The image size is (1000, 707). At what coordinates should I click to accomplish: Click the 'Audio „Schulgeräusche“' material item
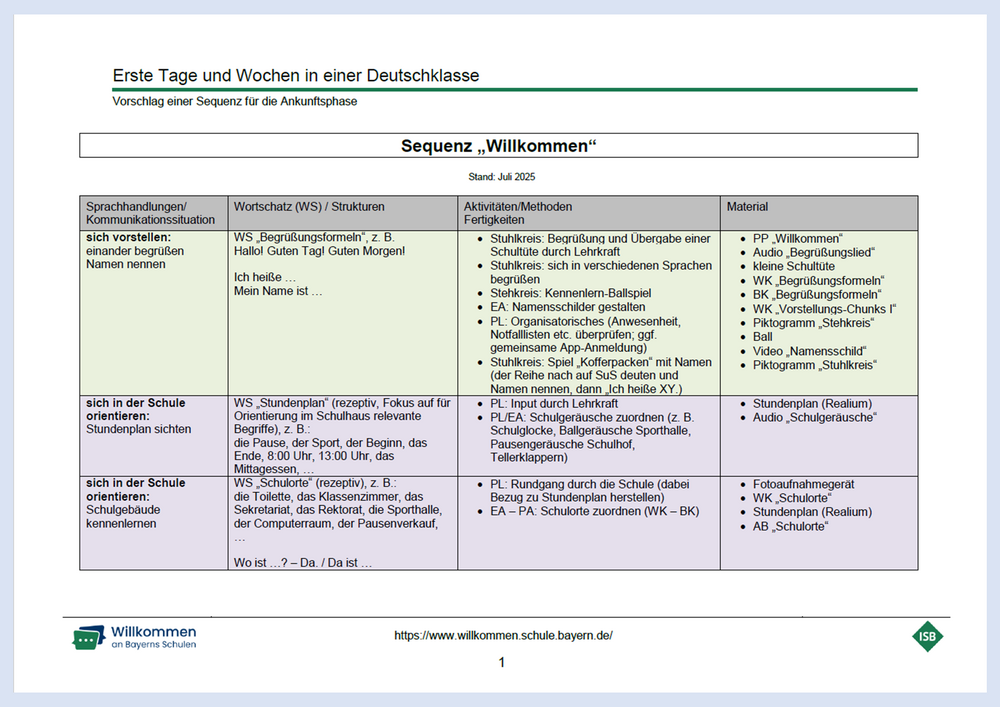coord(814,417)
